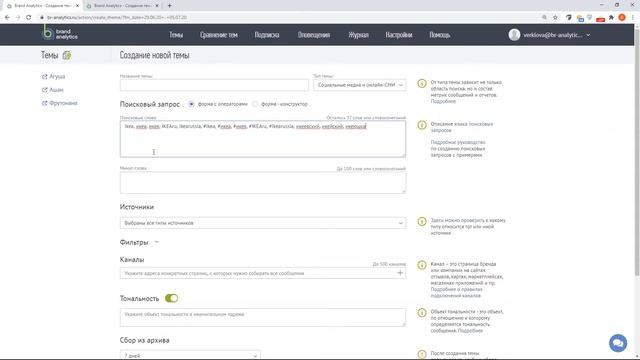Select the constructor form radio button
The image size is (640, 360).
click(x=255, y=104)
